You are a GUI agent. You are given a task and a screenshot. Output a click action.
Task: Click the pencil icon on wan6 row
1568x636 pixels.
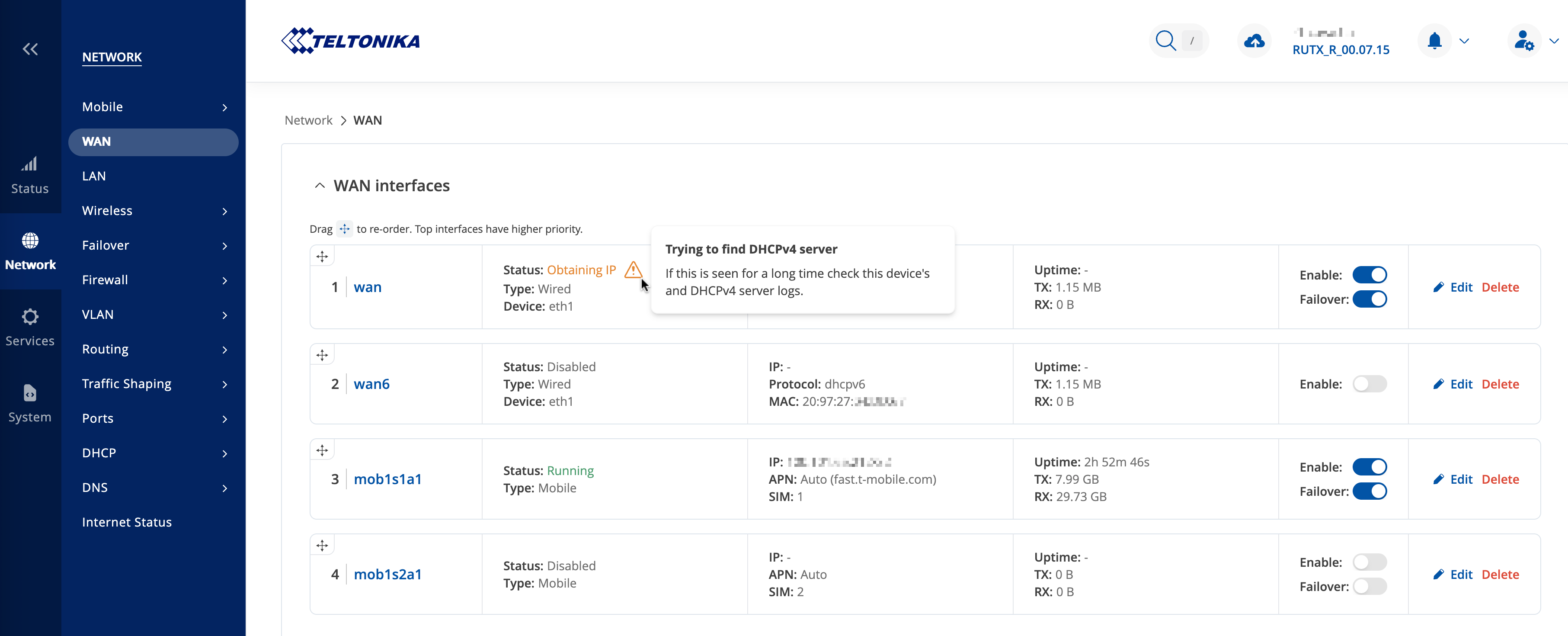1438,384
